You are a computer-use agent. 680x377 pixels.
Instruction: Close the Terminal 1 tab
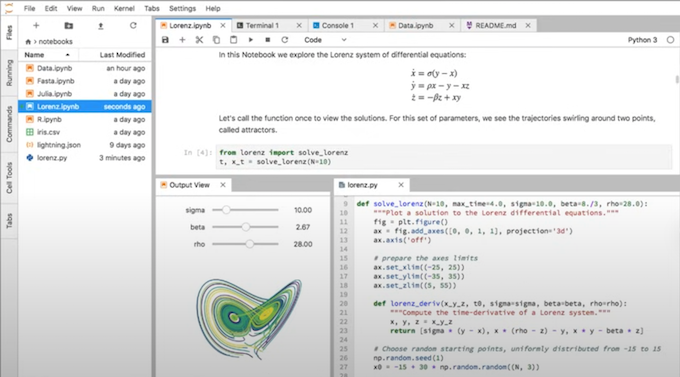point(299,26)
